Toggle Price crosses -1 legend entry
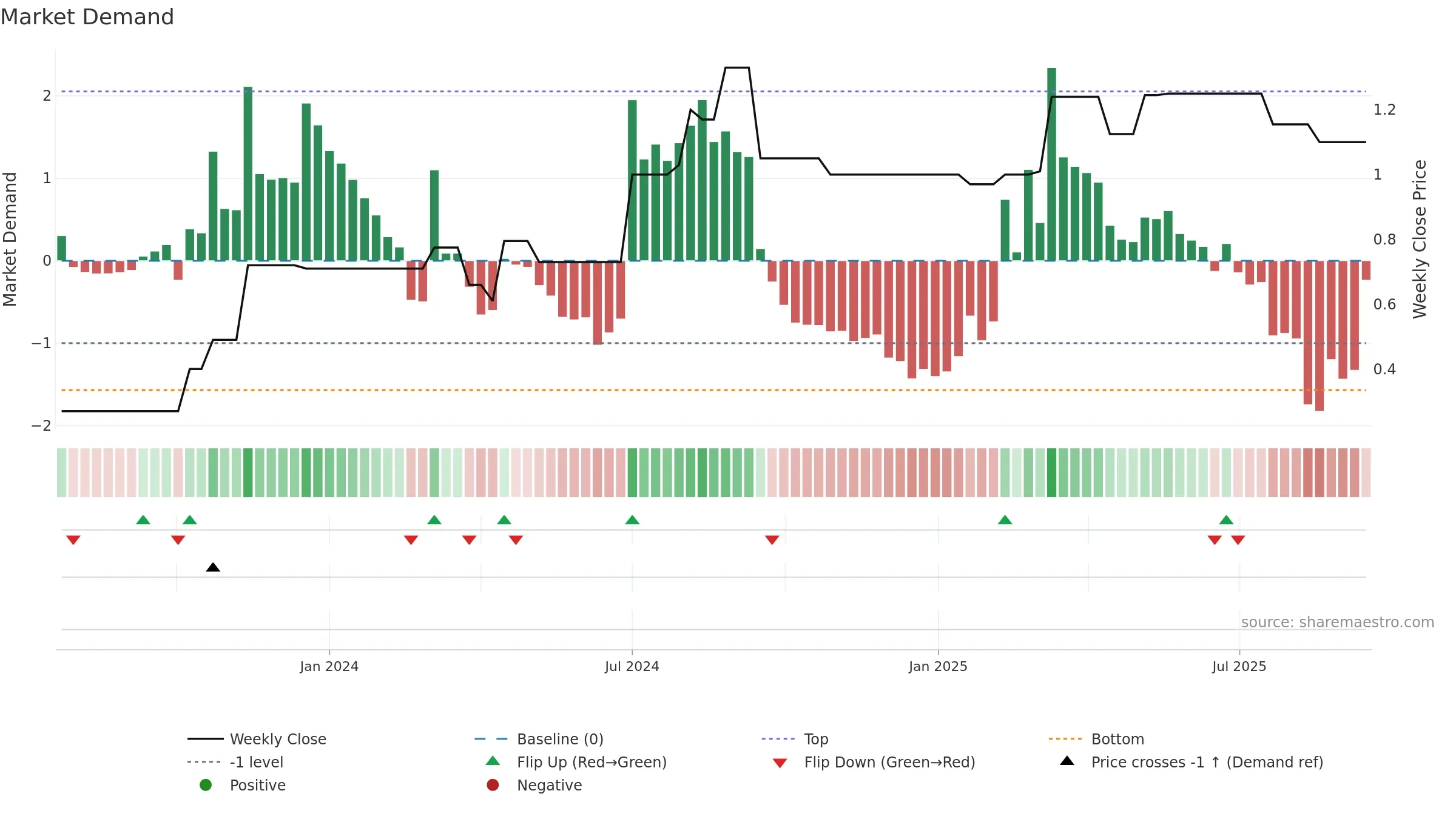Viewport: 1456px width, 819px height. [x=1191, y=762]
